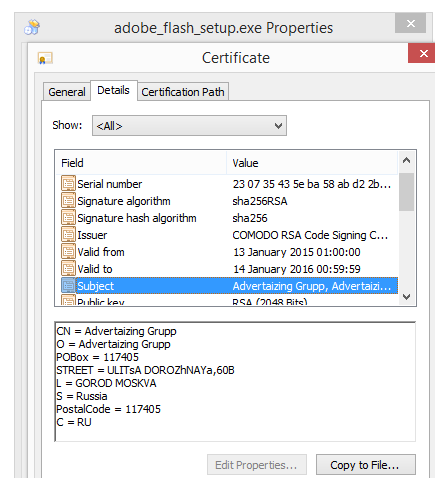Click the sha256RSA value

coord(260,201)
